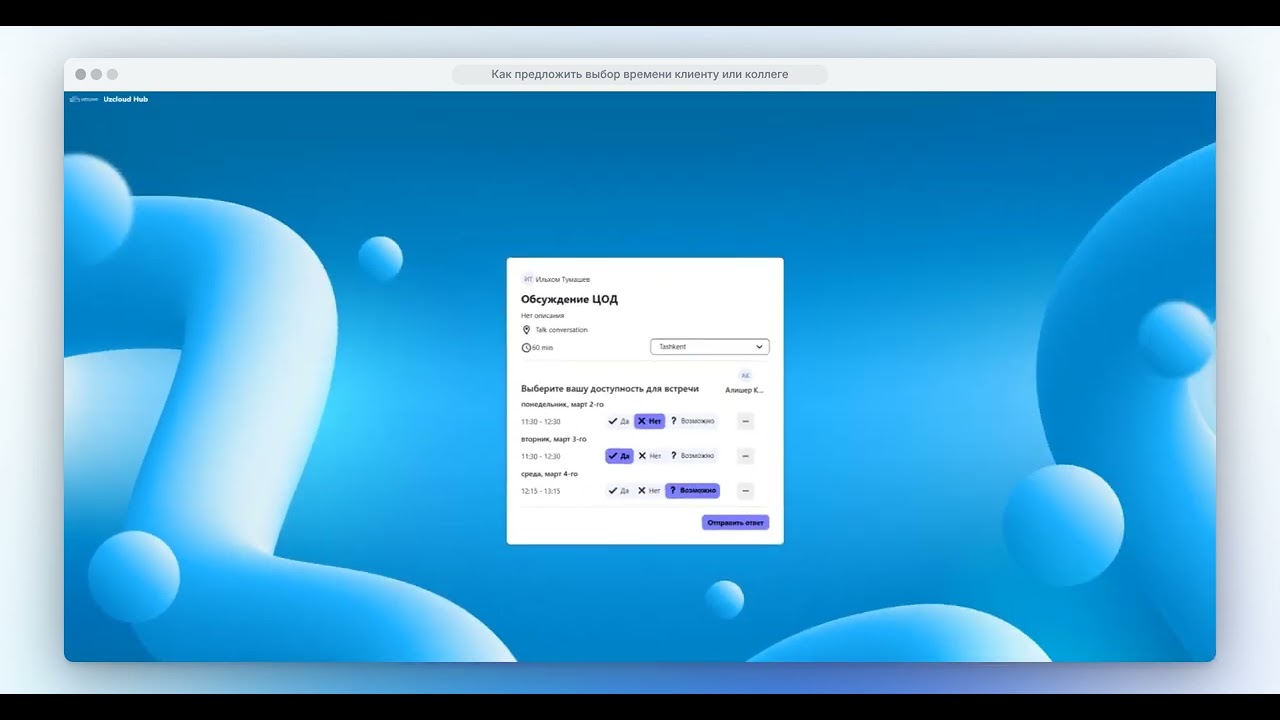Click the ИТ organizer avatar
This screenshot has height=720, width=1280.
527,279
